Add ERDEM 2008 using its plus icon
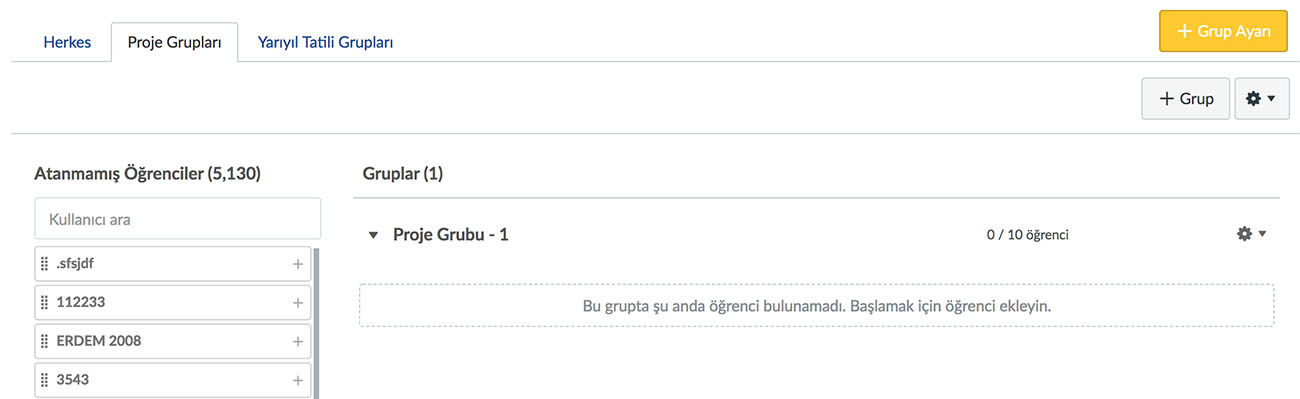The width and height of the screenshot is (1300, 399). click(x=297, y=341)
